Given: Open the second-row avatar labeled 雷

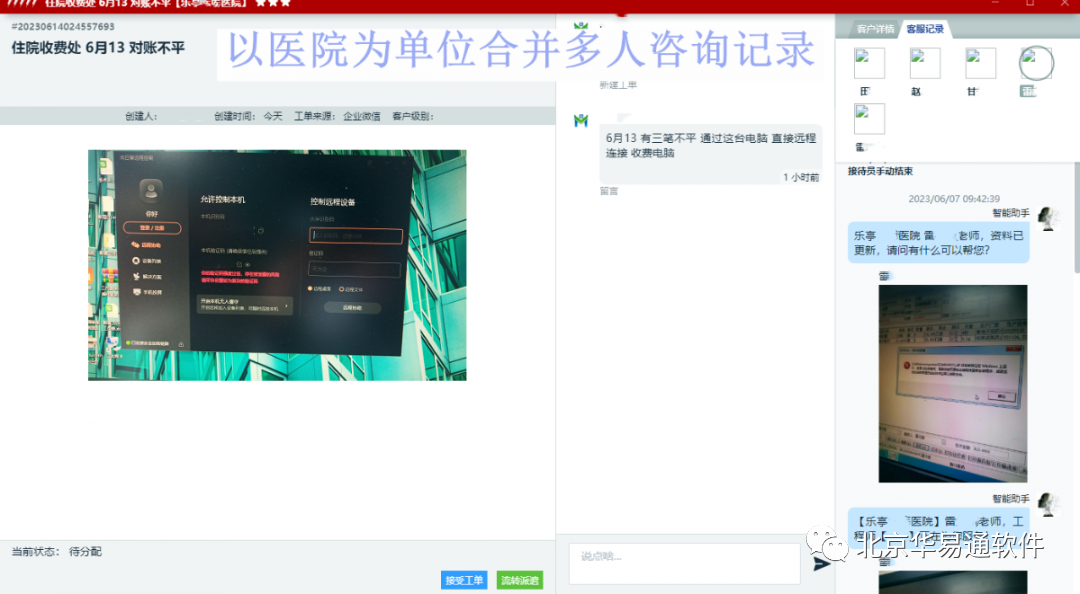Looking at the screenshot, I should point(869,119).
